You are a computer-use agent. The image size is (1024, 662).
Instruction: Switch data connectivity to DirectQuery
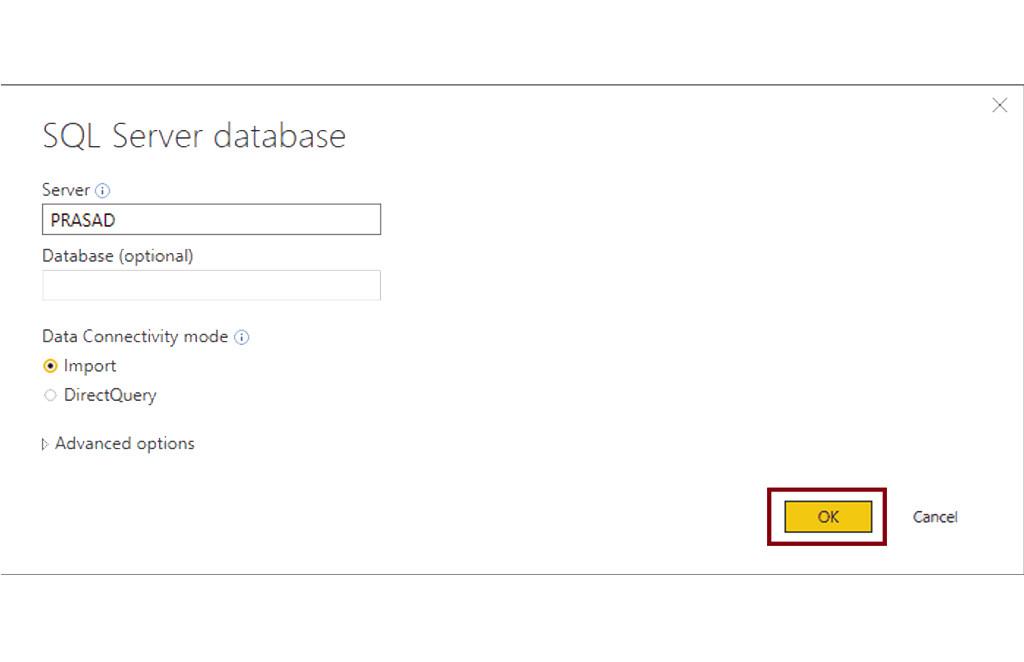51,395
